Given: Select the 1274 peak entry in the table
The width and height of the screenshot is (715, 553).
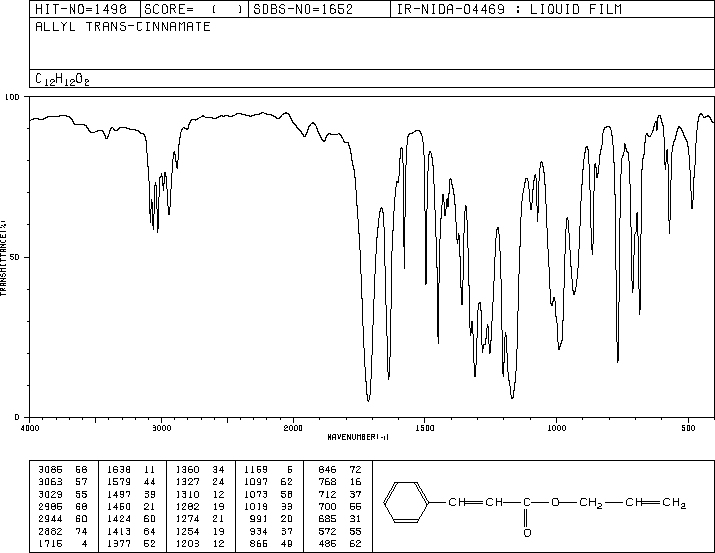Looking at the screenshot, I should (x=200, y=519).
